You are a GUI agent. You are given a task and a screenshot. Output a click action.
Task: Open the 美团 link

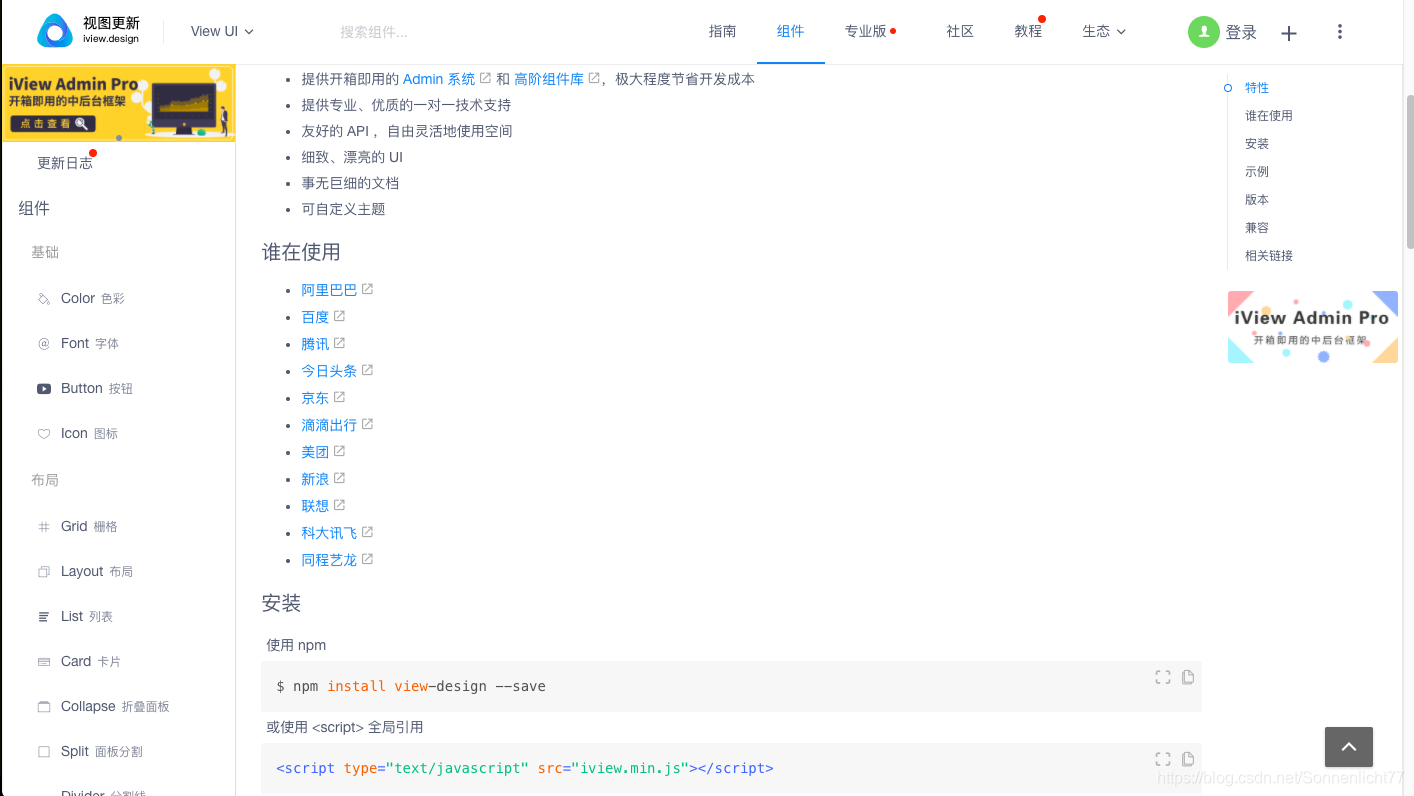pos(315,451)
